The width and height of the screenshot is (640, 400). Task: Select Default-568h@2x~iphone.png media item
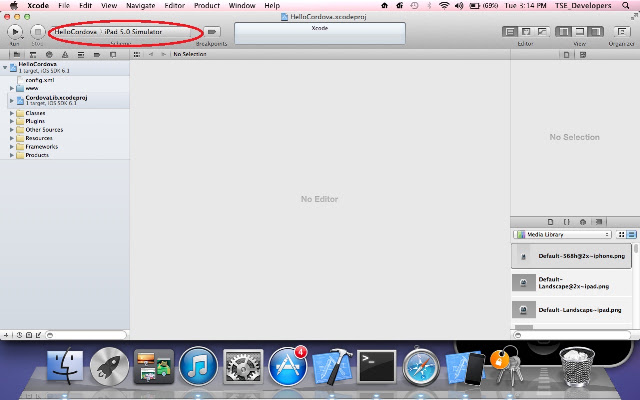[x=571, y=256]
